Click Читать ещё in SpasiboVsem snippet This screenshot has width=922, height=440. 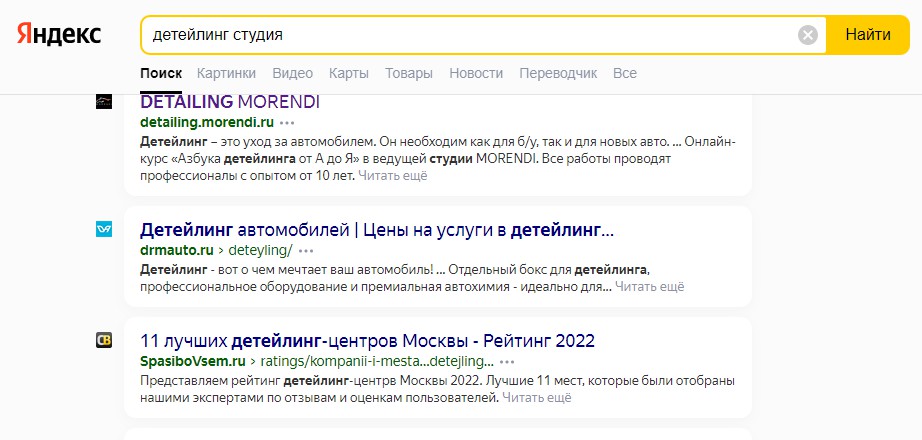537,398
